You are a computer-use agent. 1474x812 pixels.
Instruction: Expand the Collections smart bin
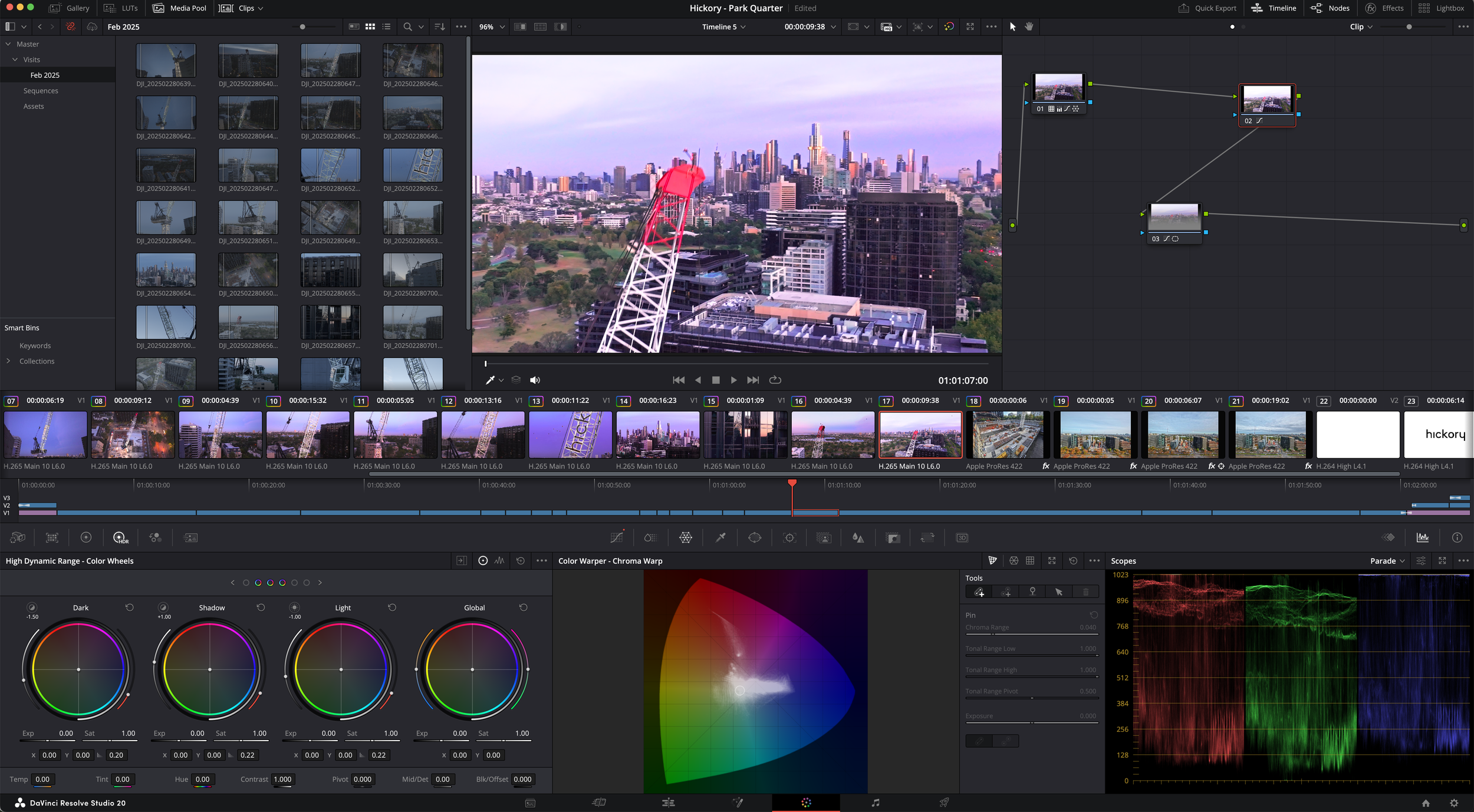[8, 361]
